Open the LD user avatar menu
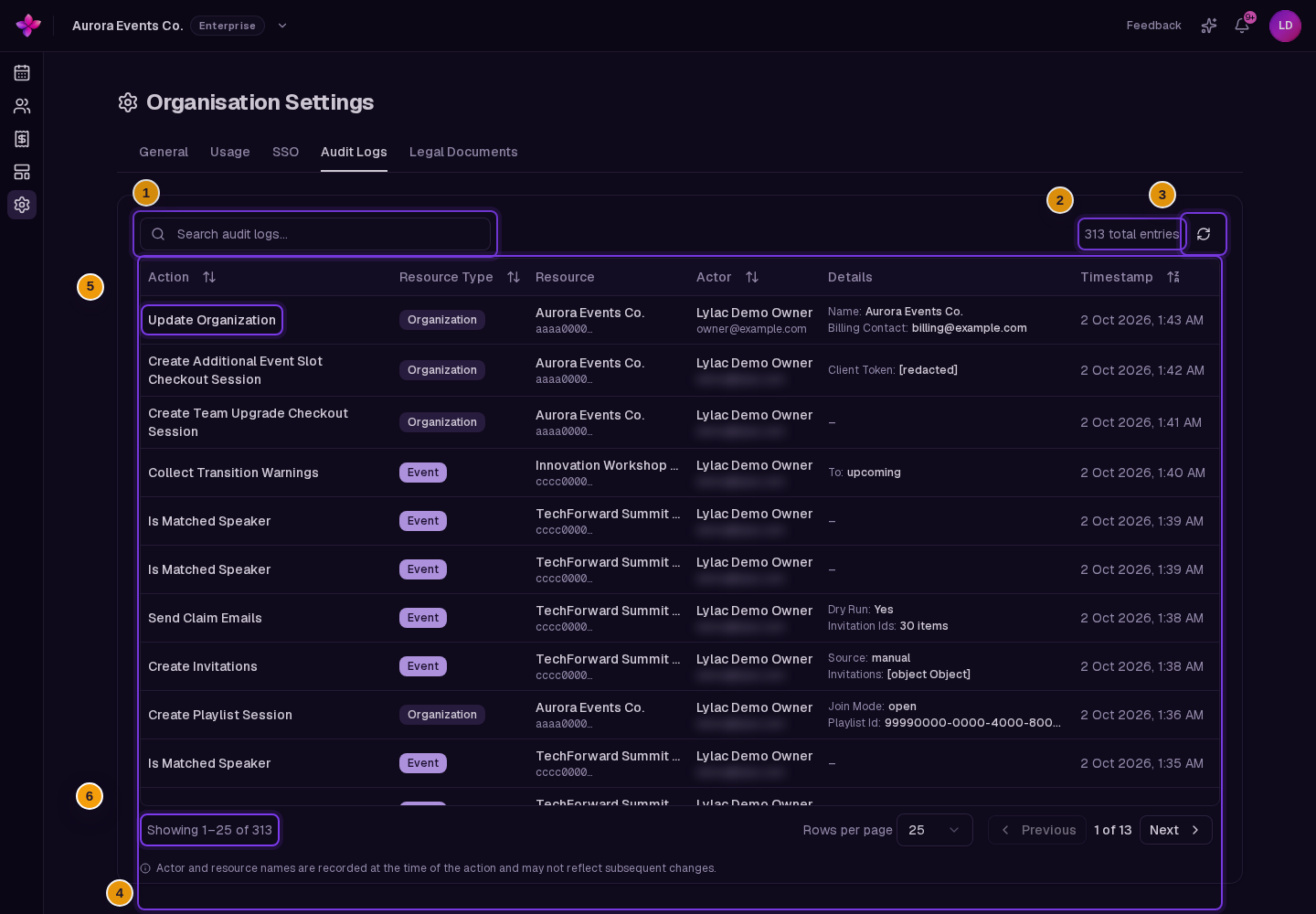This screenshot has height=914, width=1316. 1285,26
